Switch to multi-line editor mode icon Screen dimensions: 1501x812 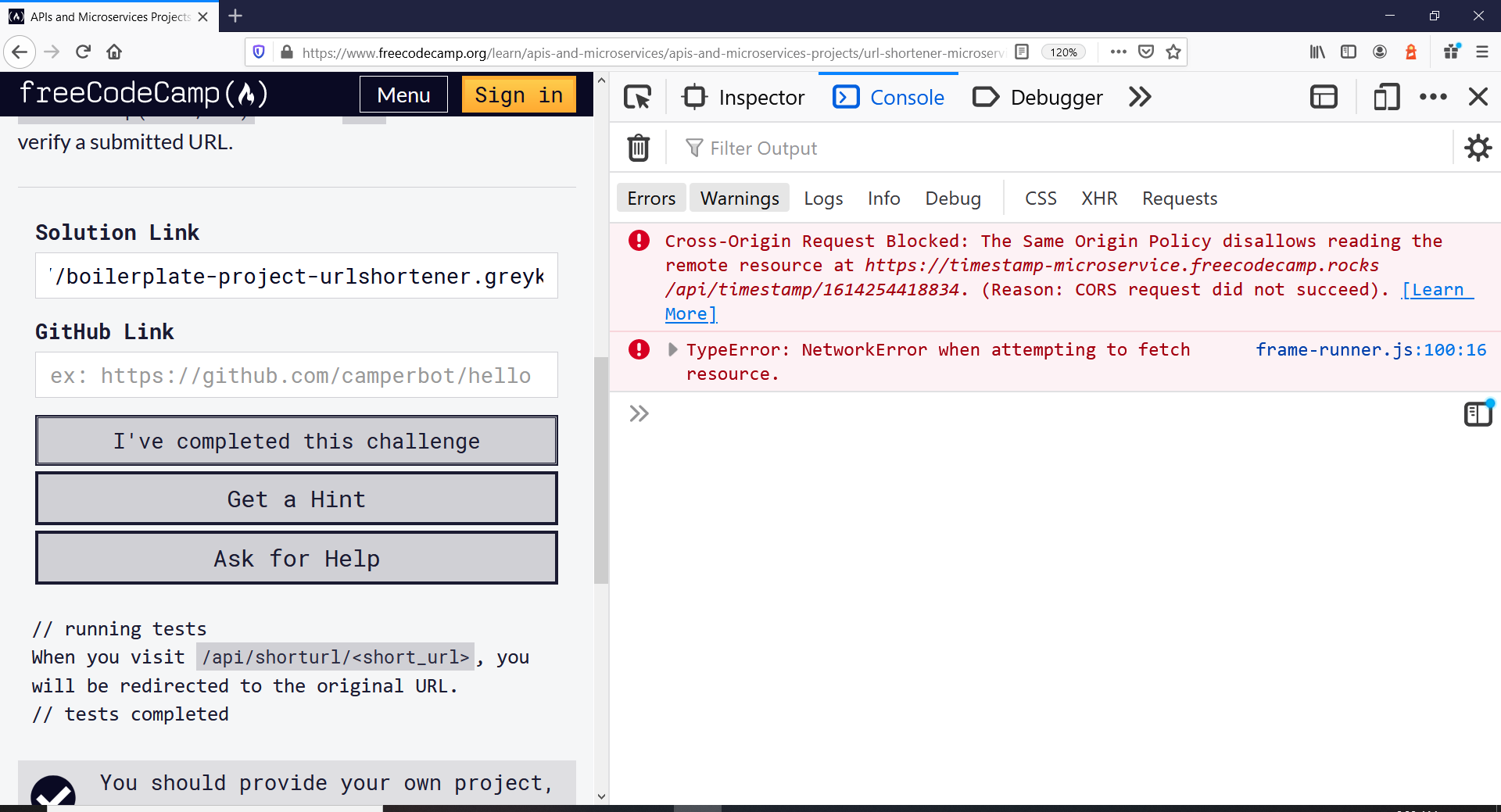click(x=1478, y=413)
